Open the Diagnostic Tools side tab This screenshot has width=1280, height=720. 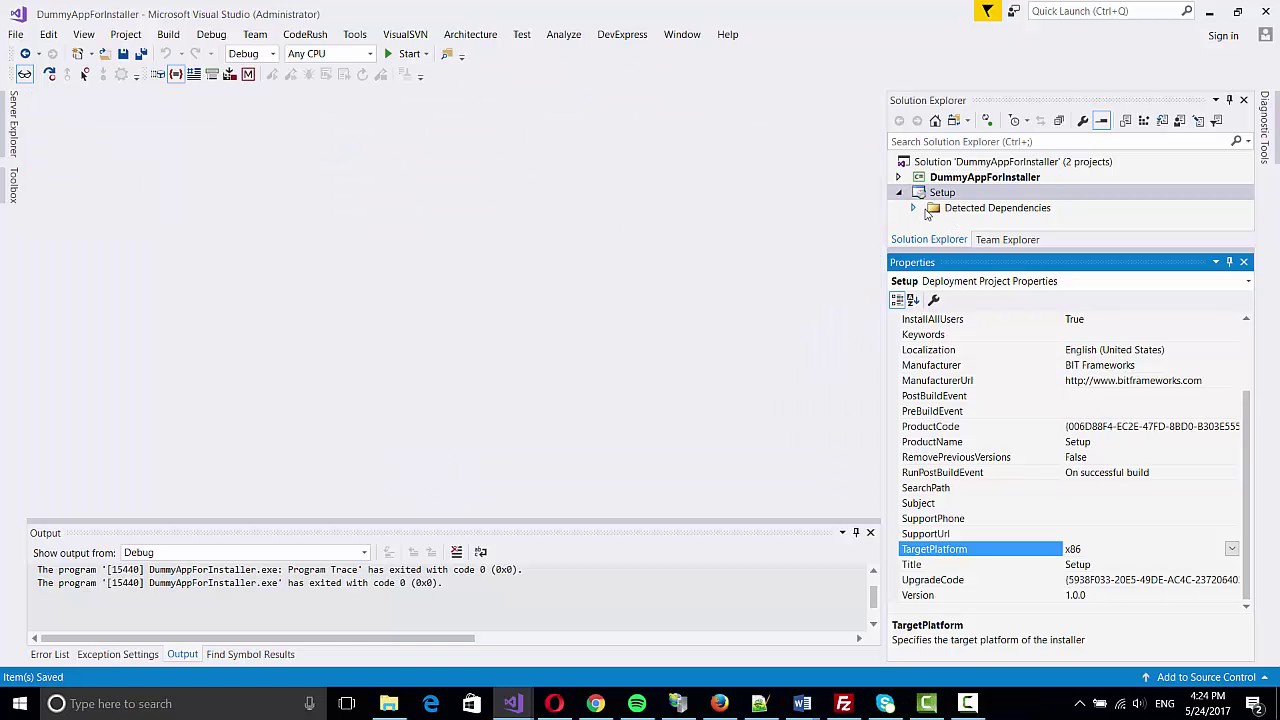coord(1265,127)
